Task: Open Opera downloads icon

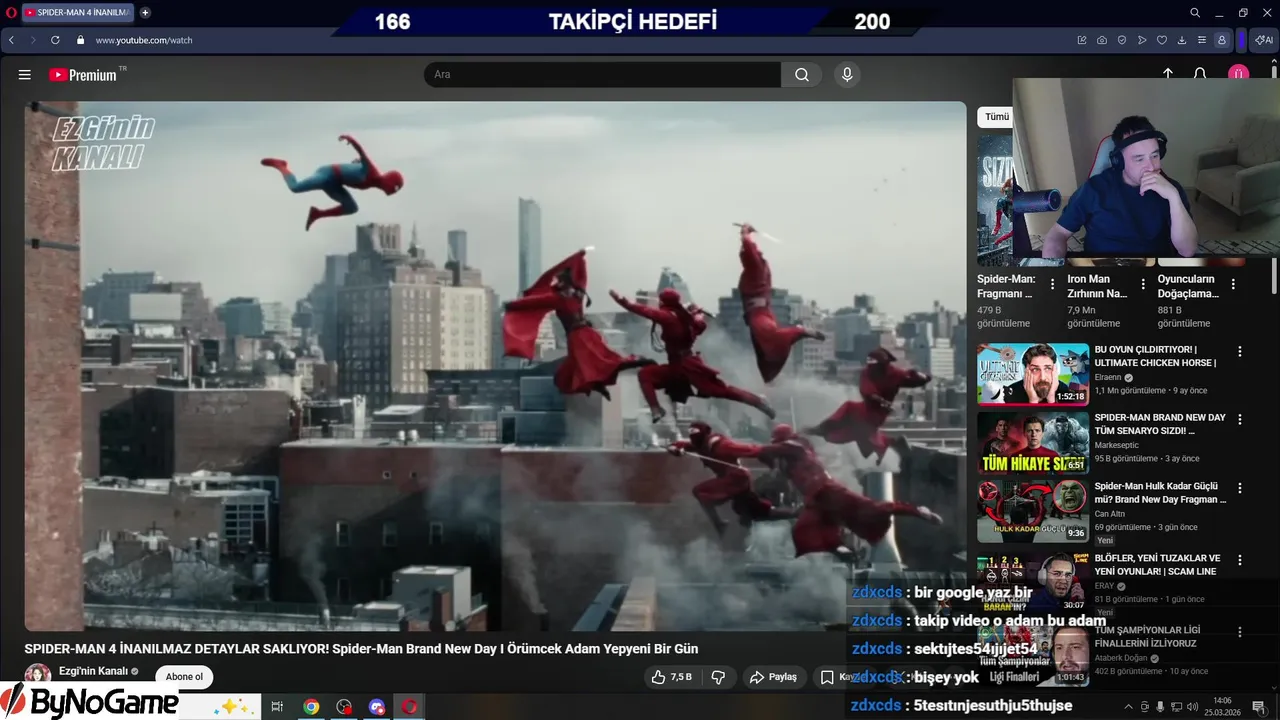Action: pyautogui.click(x=1182, y=40)
